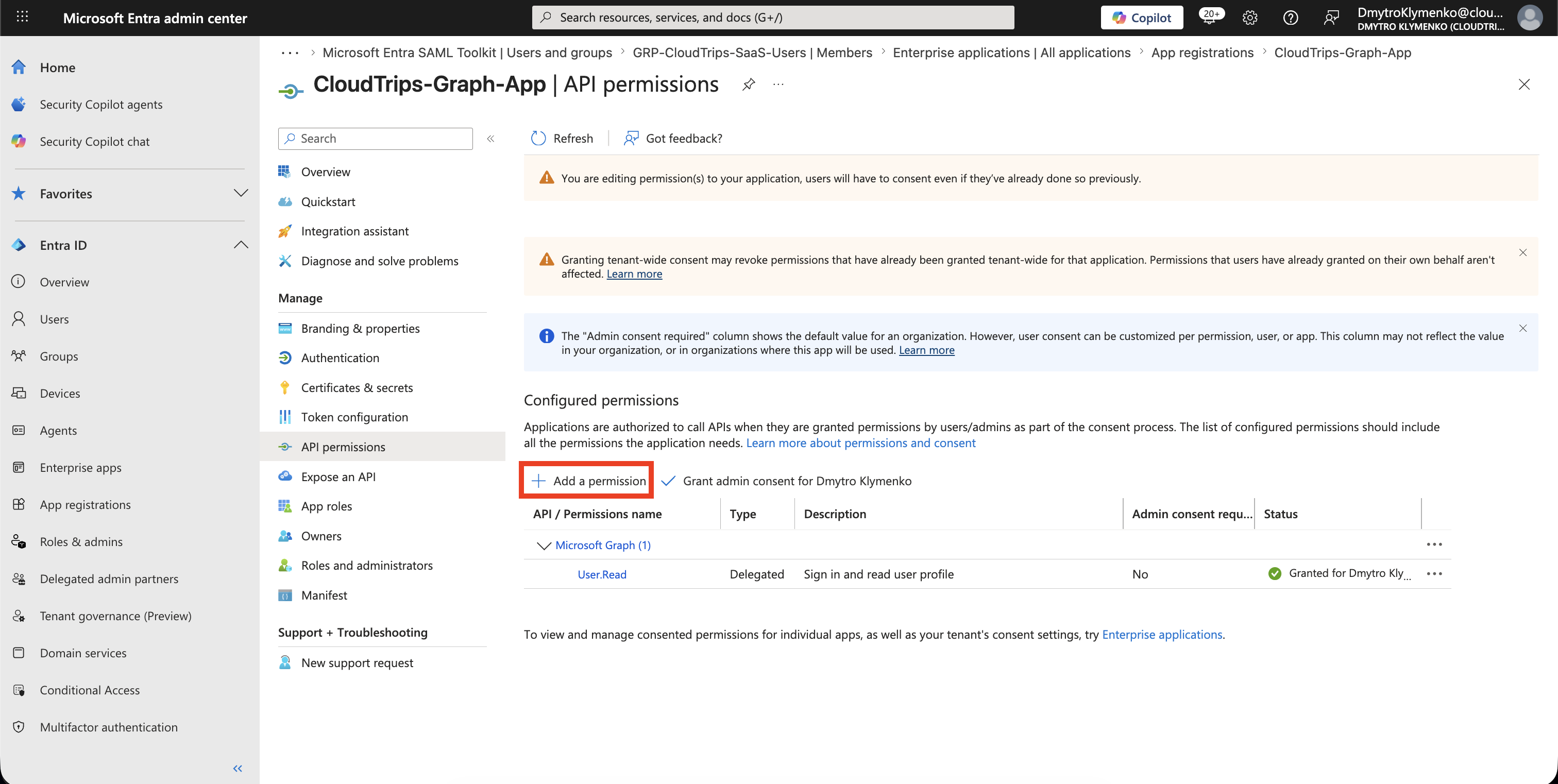Viewport: 1558px width, 784px height.
Task: Open the notifications bell with 20+ badge
Action: point(1210,17)
